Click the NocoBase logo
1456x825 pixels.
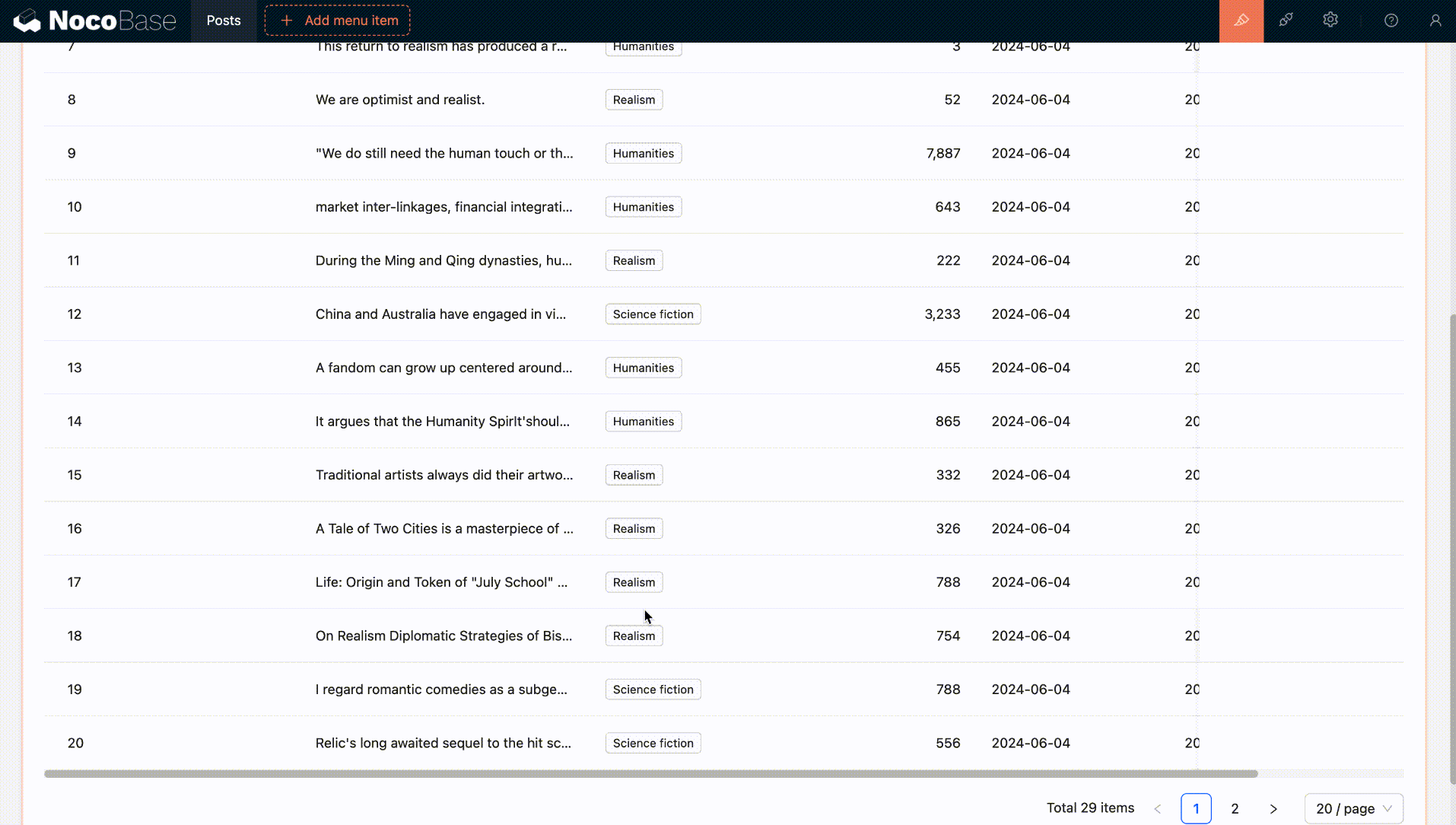(94, 21)
